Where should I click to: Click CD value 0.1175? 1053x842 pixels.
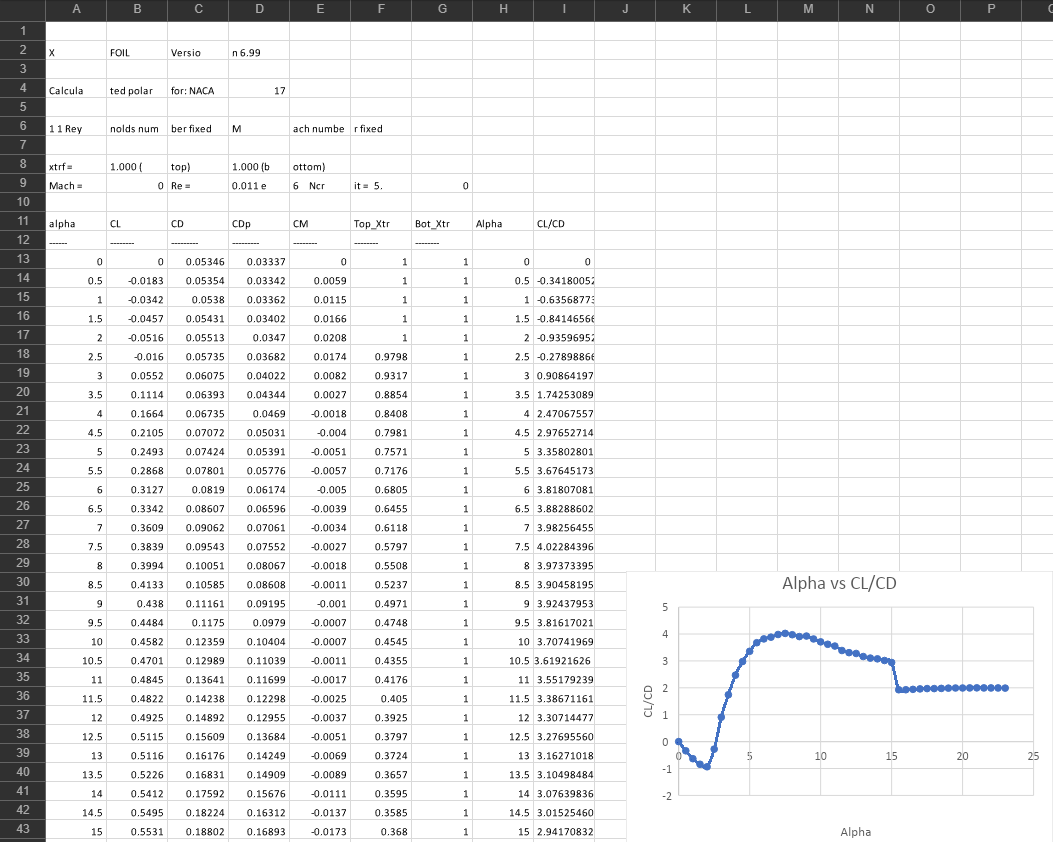[x=198, y=622]
